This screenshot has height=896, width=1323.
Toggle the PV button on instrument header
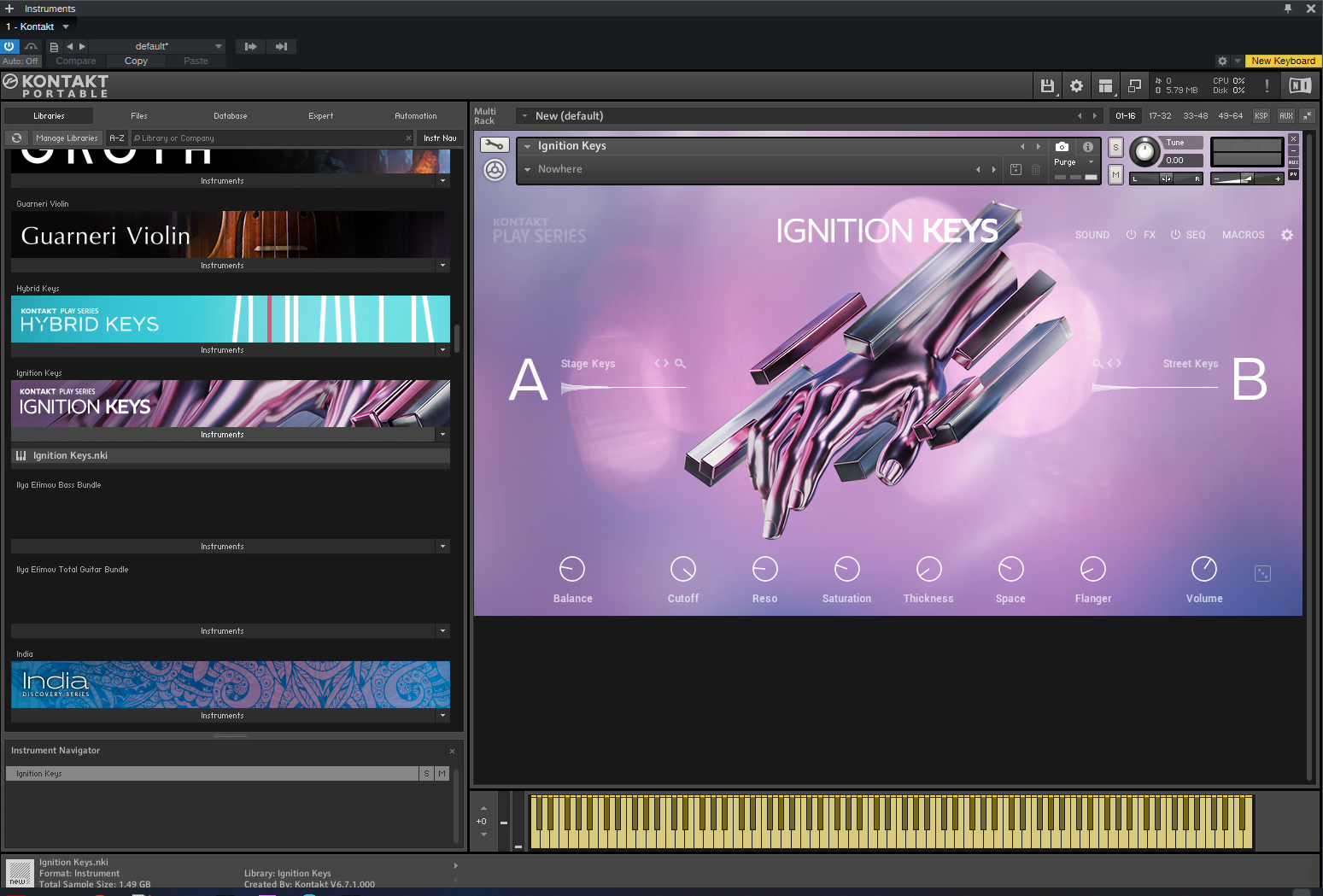[1293, 174]
